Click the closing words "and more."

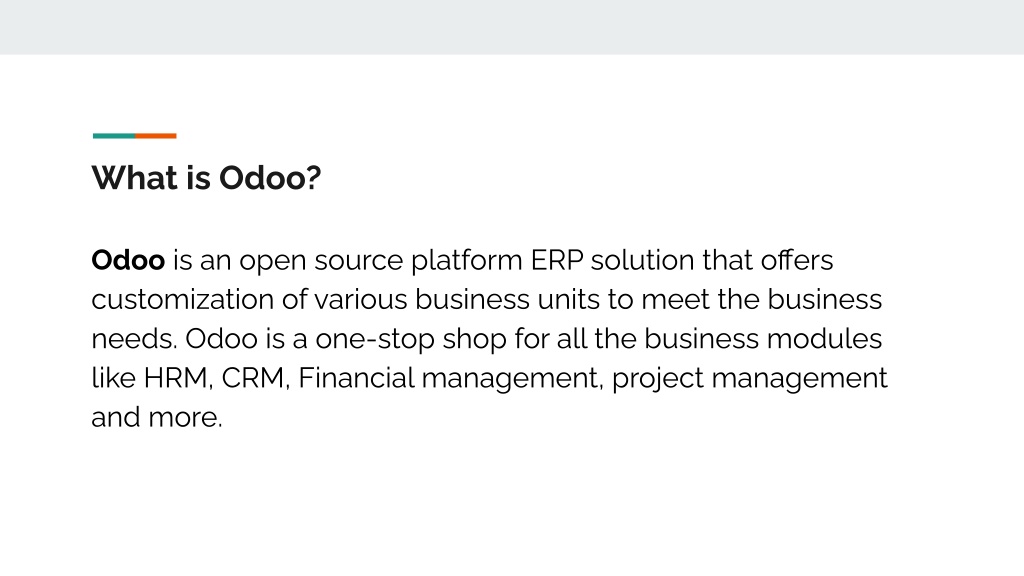pos(157,417)
